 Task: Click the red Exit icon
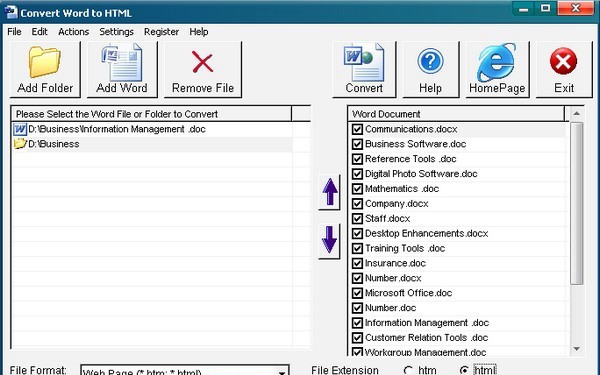point(564,69)
